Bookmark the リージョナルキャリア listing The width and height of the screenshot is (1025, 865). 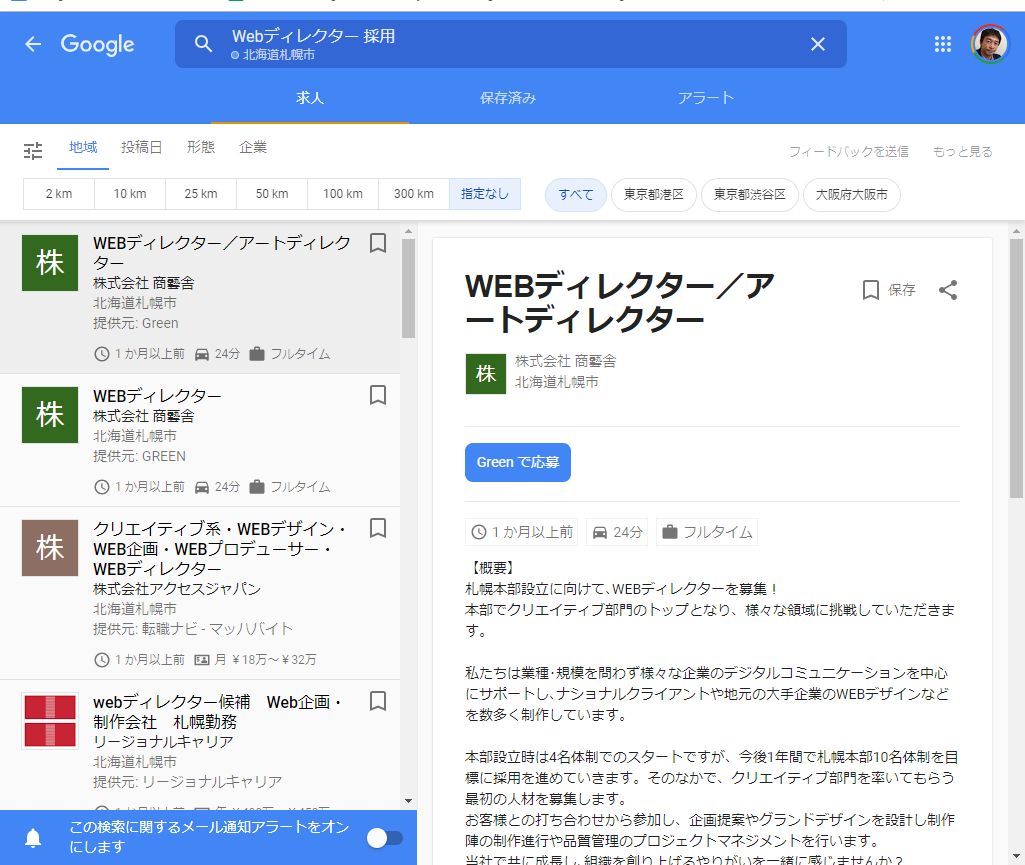click(378, 701)
